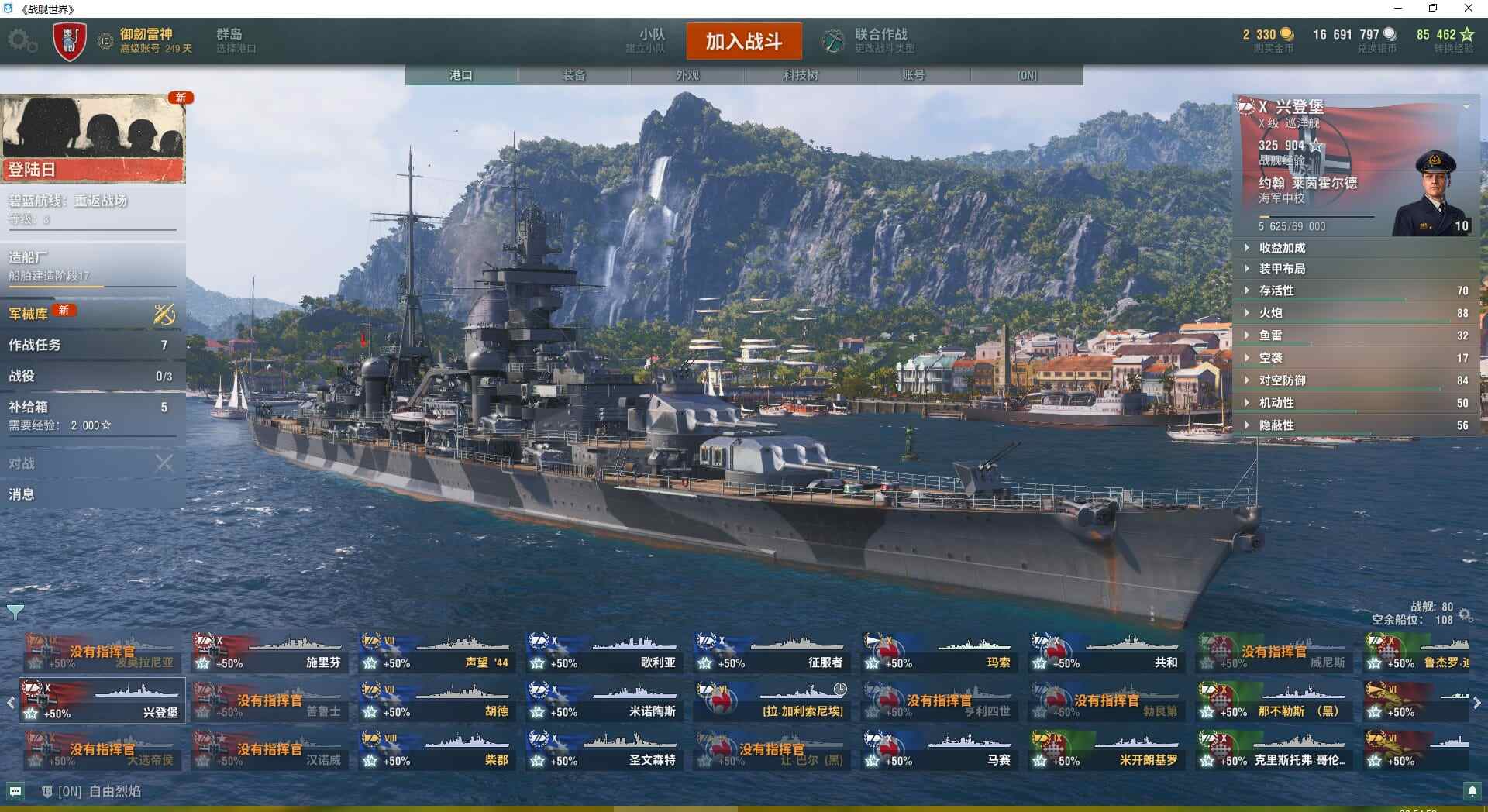
Task: Open the ship carousel filter funnel icon
Action: pyautogui.click(x=15, y=612)
